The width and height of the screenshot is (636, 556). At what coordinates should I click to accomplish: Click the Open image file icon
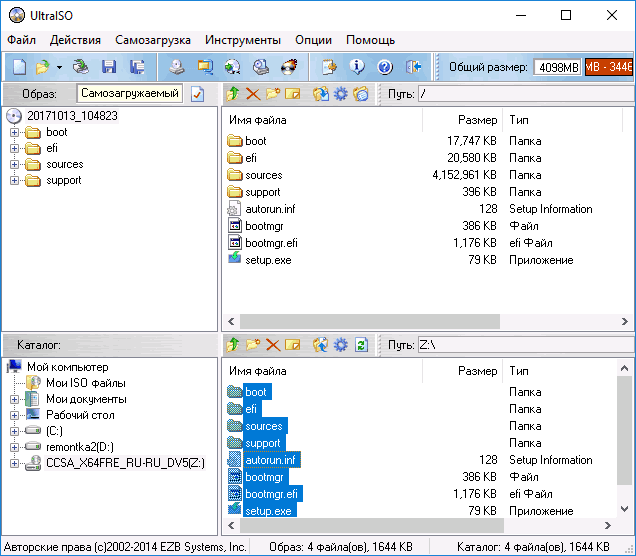pyautogui.click(x=43, y=67)
